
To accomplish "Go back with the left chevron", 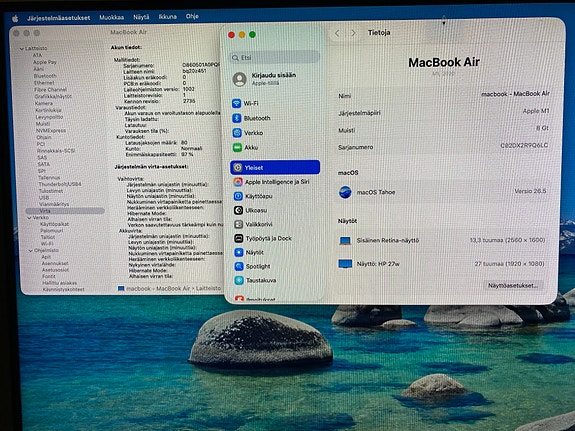I will click(337, 33).
